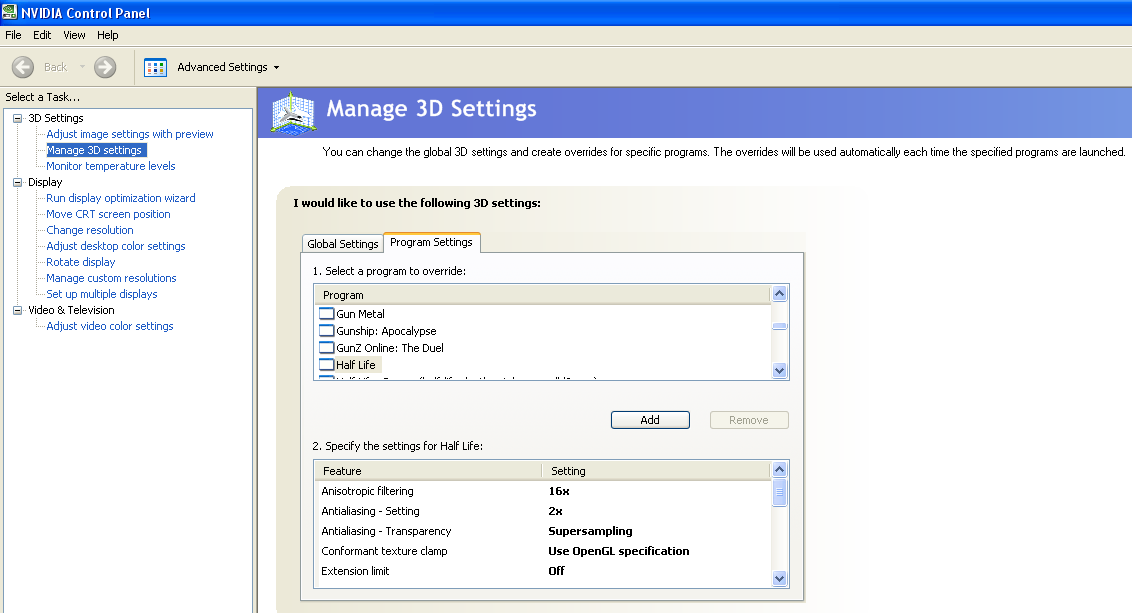Screen dimensions: 1132x613
Task: Click the Back arrow navigation icon
Action: pos(23,67)
